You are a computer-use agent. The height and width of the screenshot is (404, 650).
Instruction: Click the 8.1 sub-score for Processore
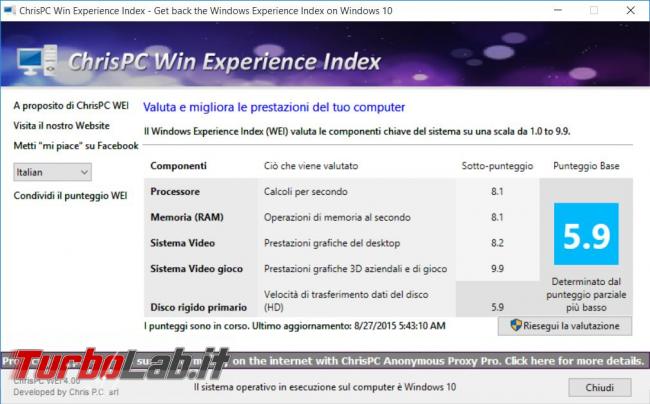[497, 191]
